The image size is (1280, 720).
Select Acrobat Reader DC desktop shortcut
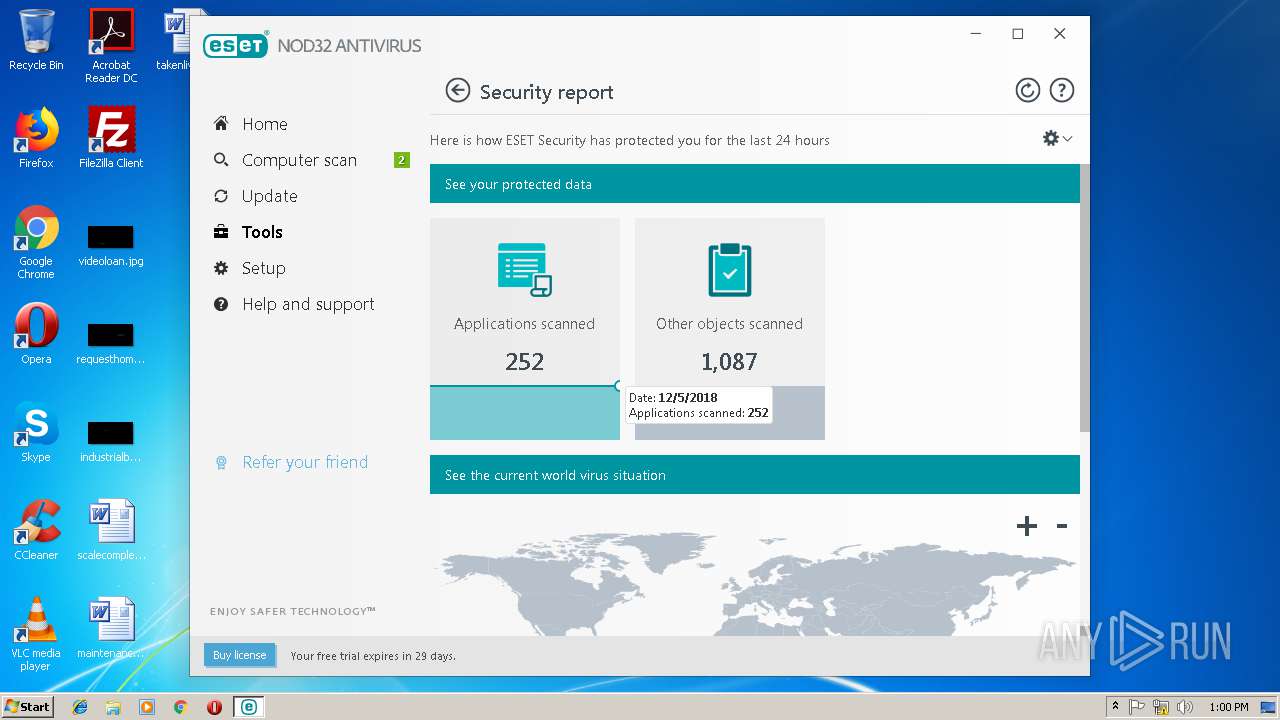[111, 46]
